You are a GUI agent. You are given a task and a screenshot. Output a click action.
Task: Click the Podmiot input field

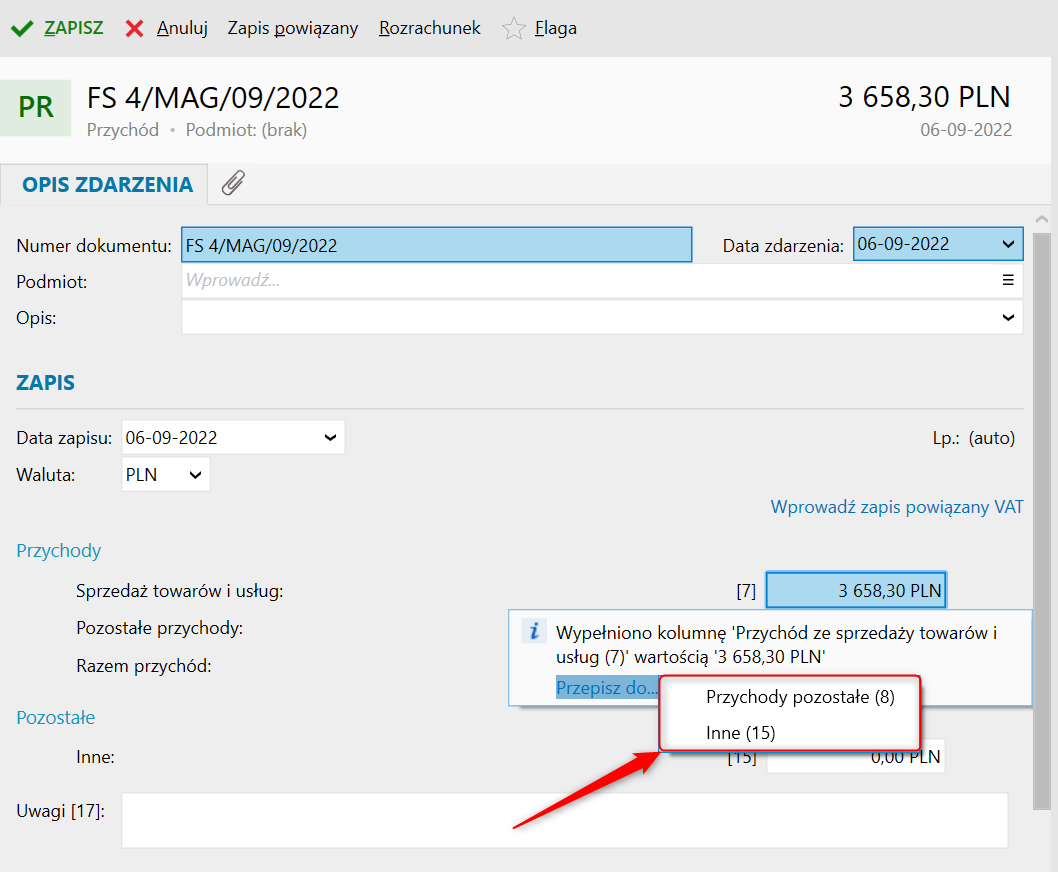(602, 280)
